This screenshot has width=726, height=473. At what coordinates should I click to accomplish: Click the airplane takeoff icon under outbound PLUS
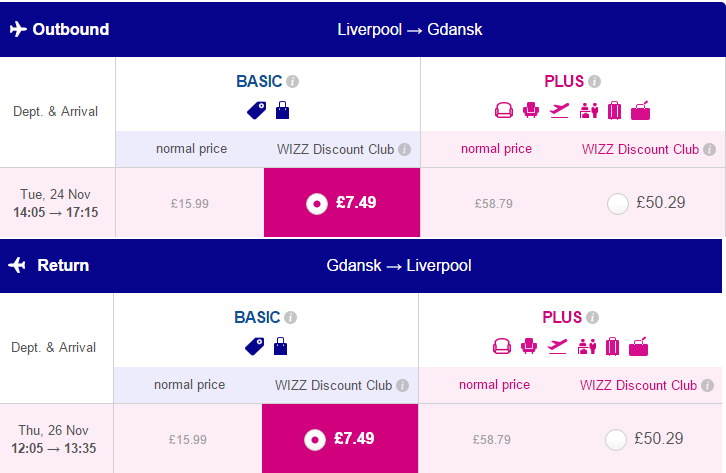559,111
